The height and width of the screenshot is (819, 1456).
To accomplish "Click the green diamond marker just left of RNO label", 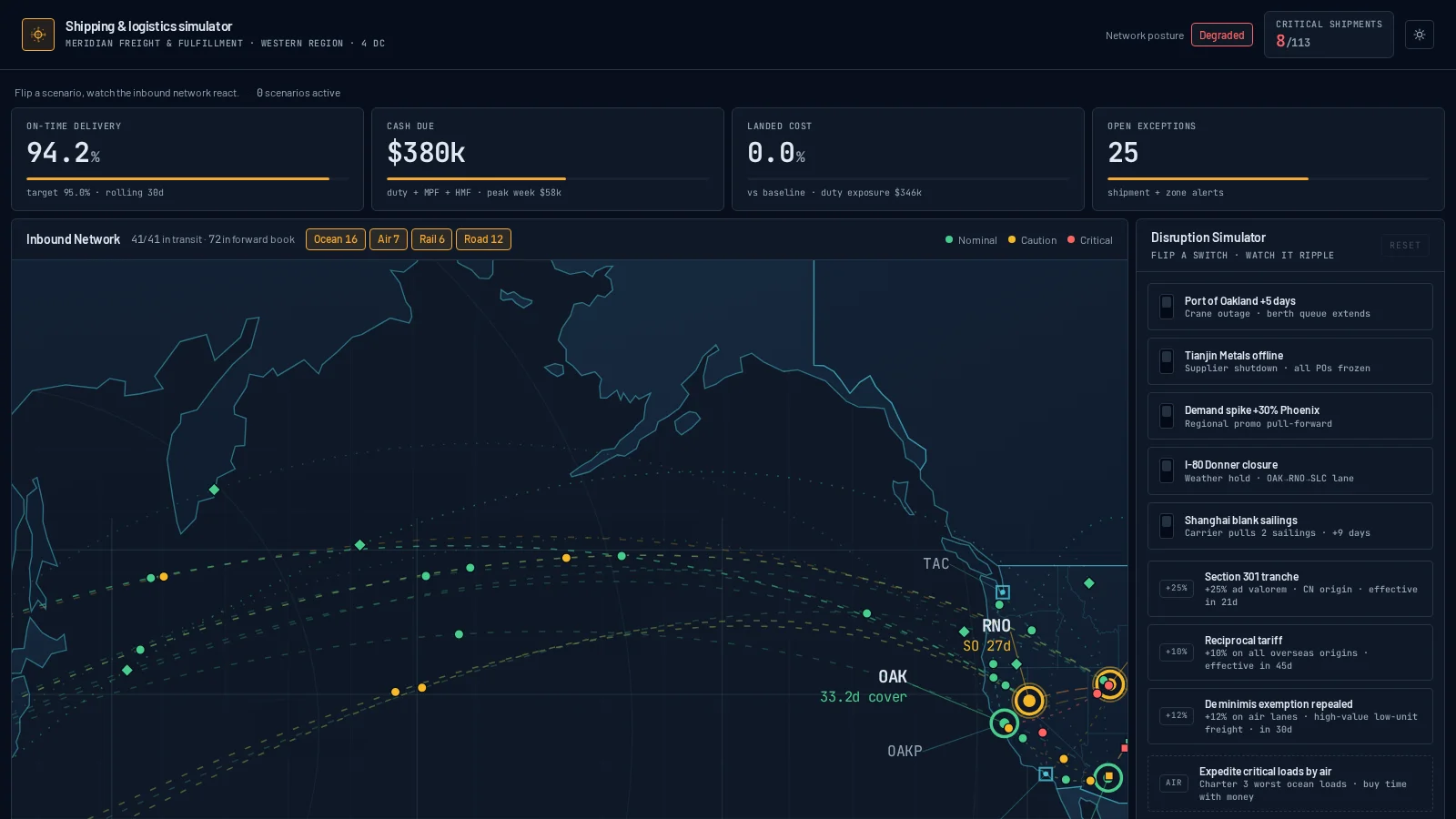I will [x=965, y=632].
